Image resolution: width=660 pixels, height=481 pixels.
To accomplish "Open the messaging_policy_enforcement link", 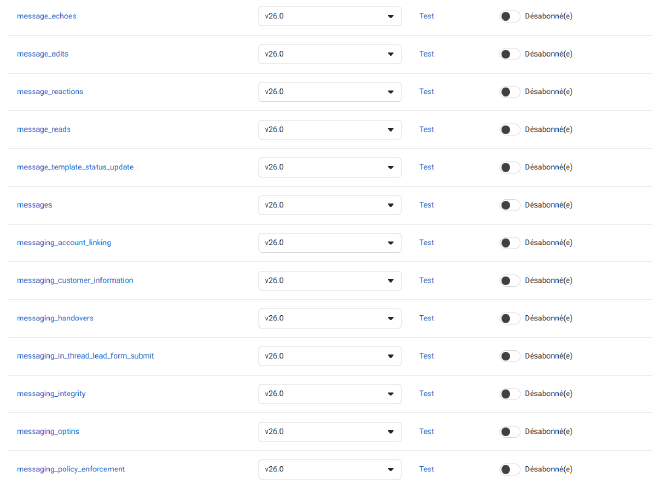I will pos(71,469).
